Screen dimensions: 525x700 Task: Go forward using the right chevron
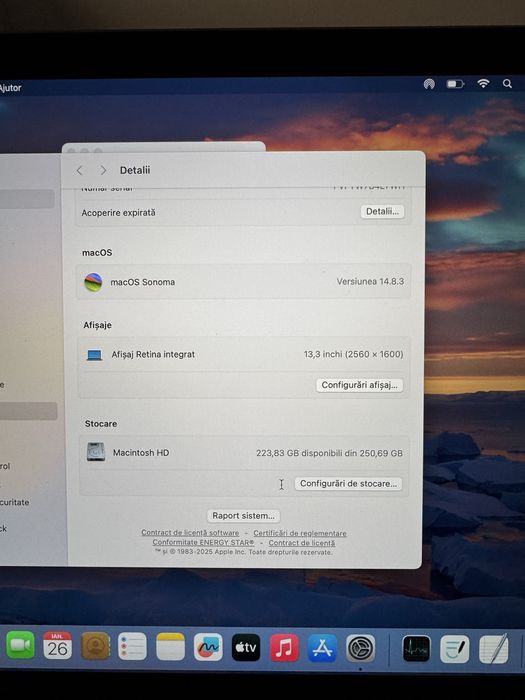coord(103,170)
